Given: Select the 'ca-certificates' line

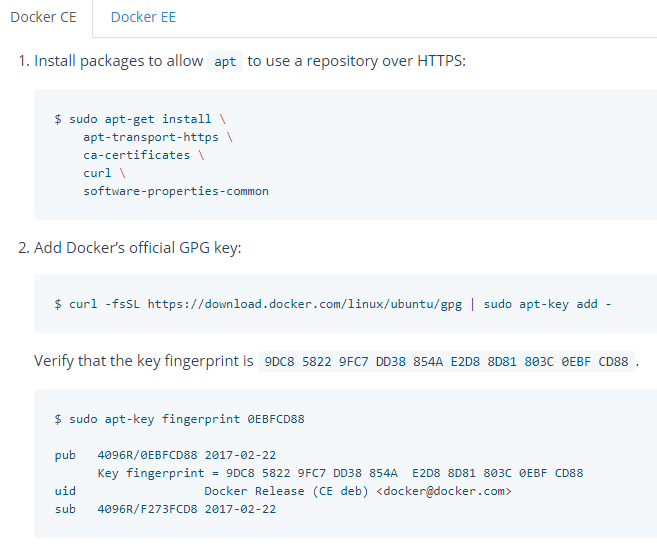Looking at the screenshot, I should [x=144, y=155].
